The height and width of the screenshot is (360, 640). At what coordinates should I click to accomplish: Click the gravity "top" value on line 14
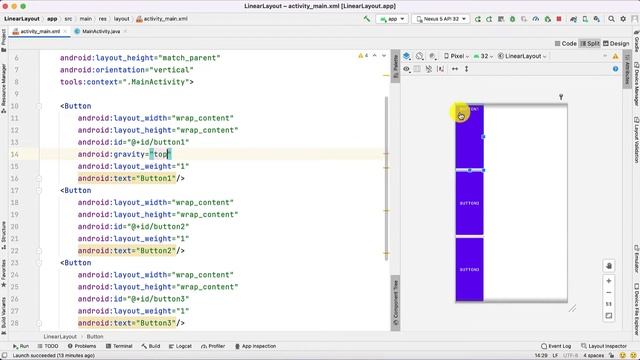pos(160,154)
